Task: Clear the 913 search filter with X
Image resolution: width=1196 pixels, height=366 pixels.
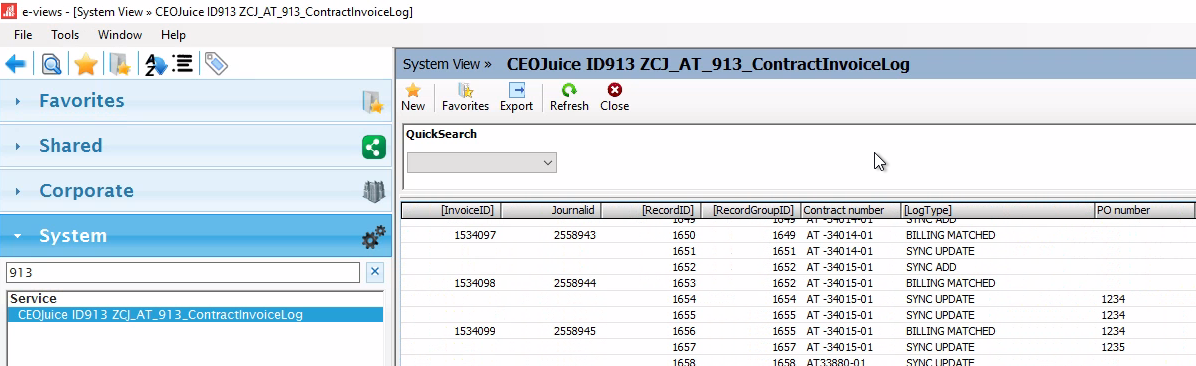Action: click(375, 272)
